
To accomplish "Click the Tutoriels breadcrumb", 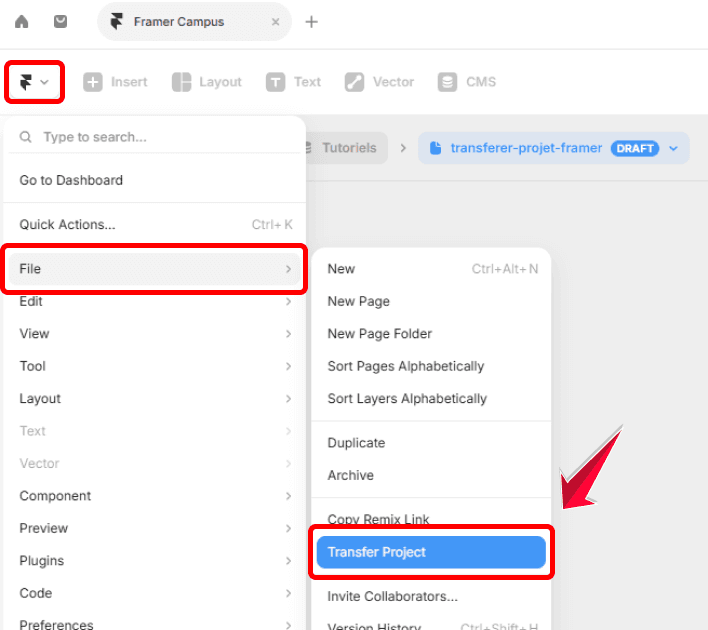I will pos(347,148).
